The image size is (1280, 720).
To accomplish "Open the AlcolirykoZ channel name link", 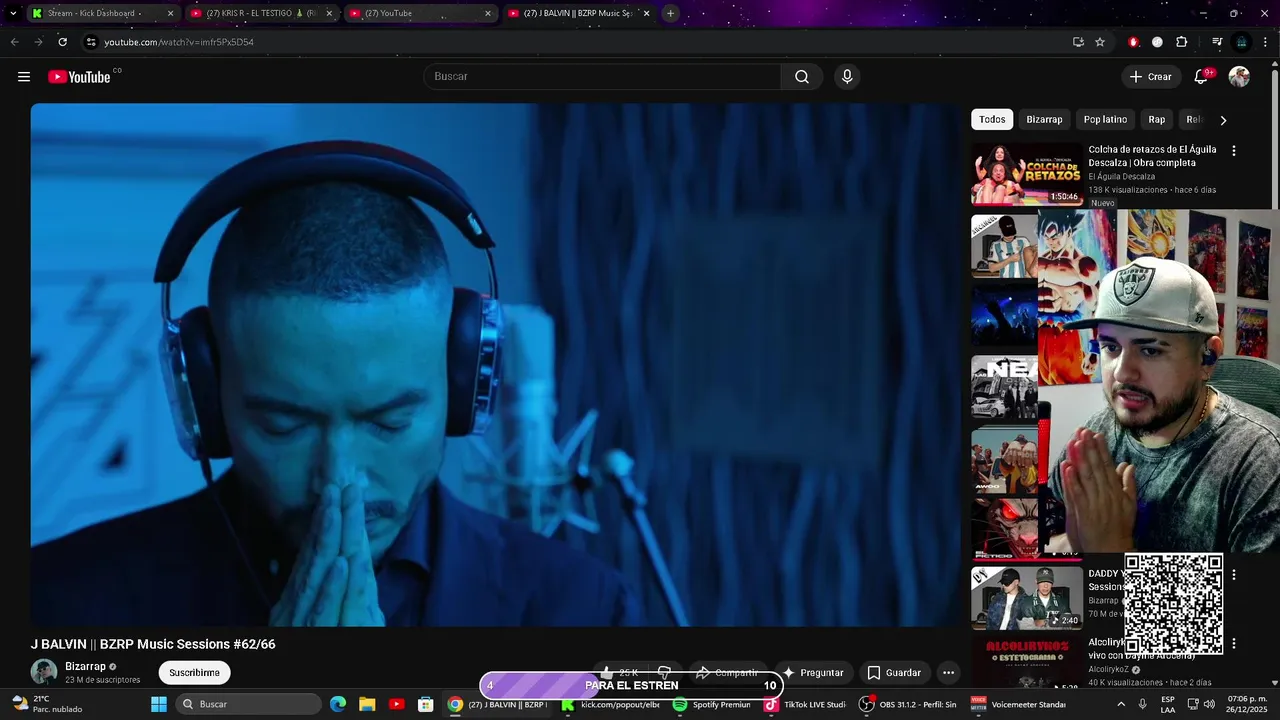I will point(1108,669).
